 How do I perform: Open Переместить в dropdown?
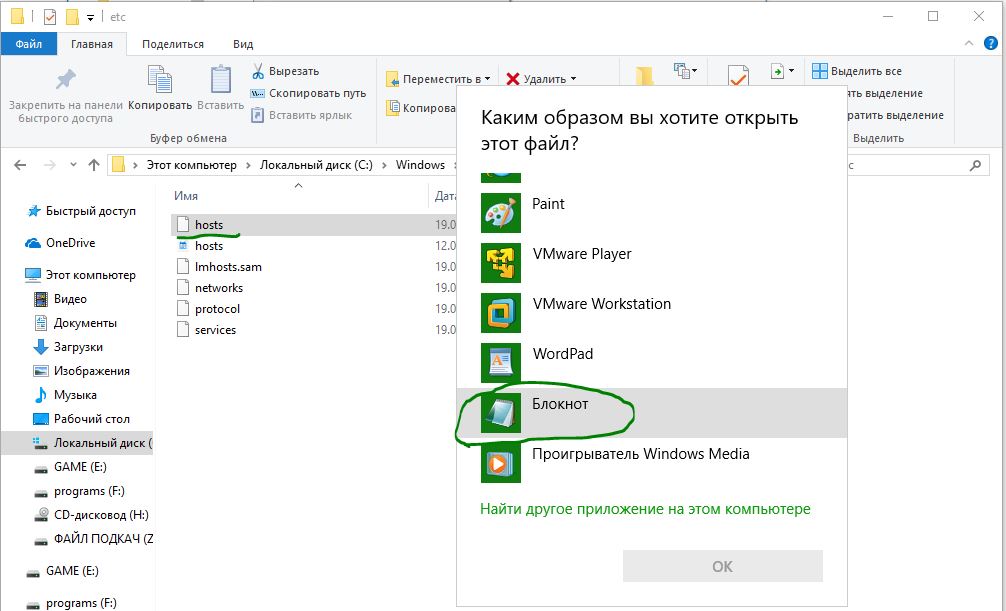coord(438,79)
